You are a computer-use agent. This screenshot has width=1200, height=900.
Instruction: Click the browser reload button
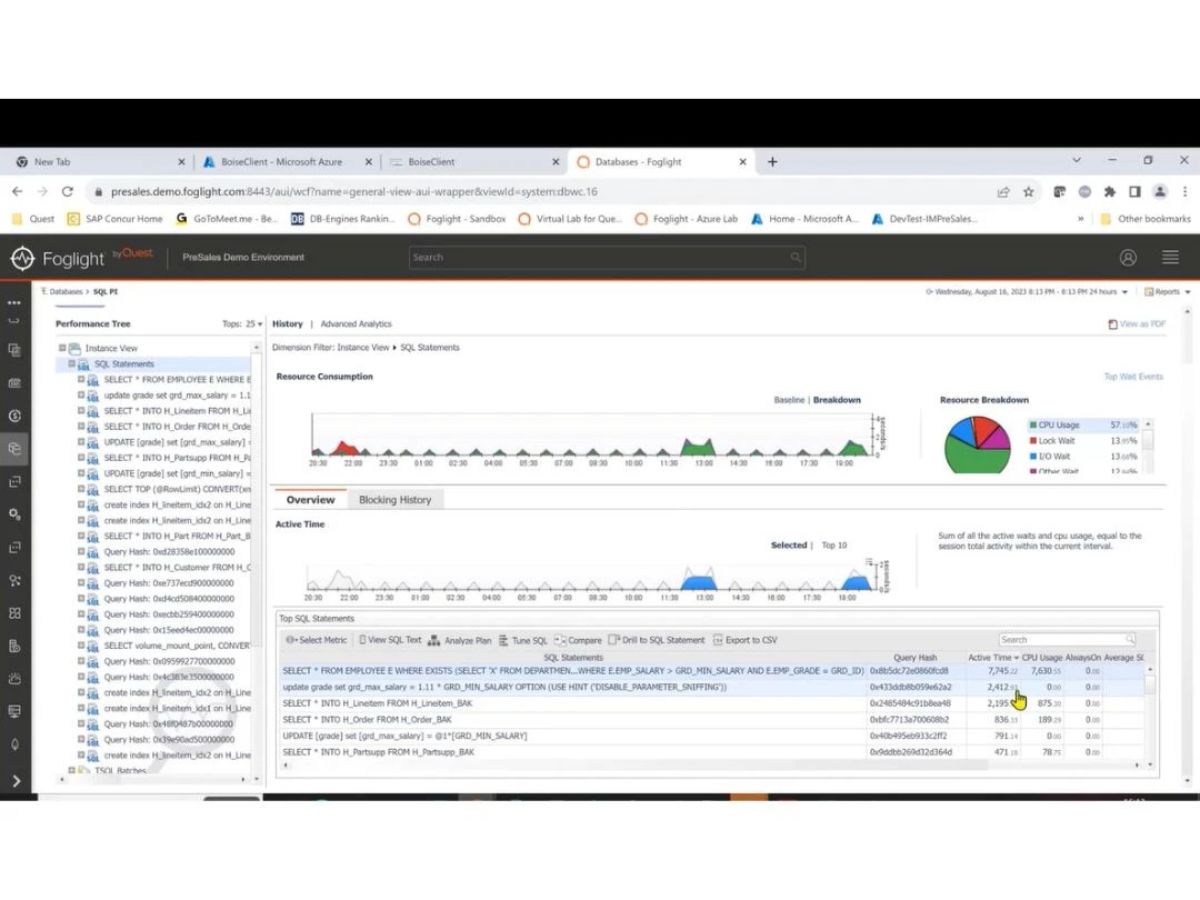point(68,191)
